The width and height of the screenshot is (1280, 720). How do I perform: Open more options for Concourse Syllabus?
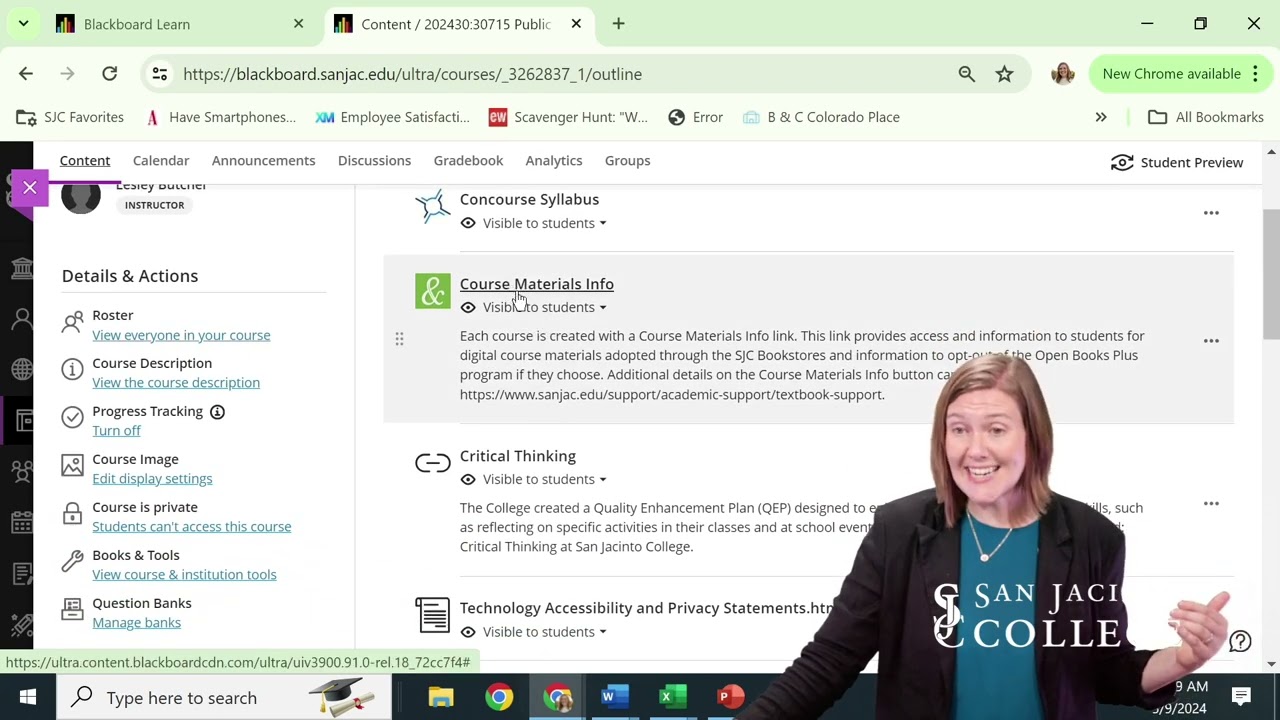[1211, 212]
